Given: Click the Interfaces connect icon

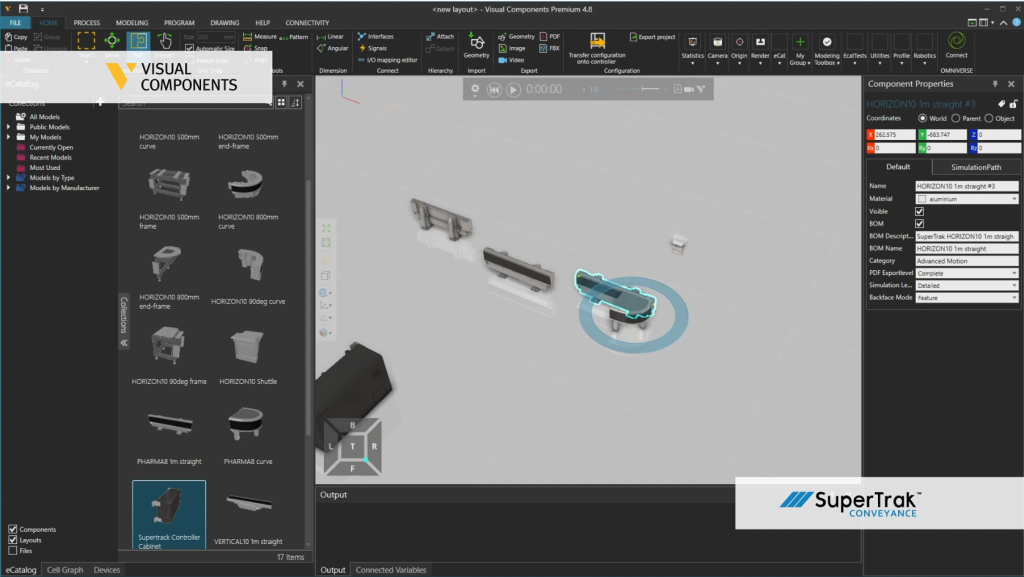Looking at the screenshot, I should (362, 36).
